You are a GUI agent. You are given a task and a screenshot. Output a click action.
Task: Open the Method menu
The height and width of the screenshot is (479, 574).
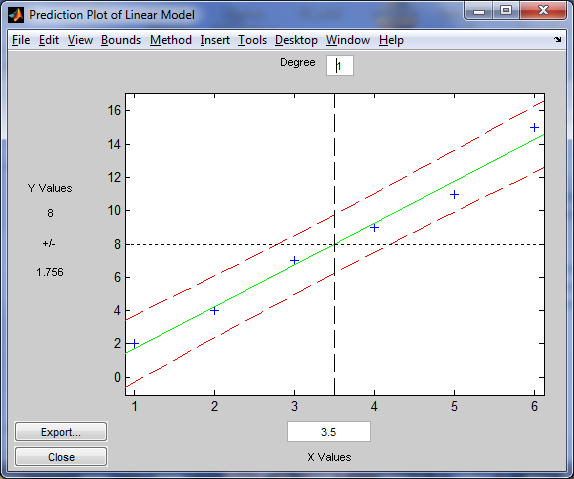coord(171,40)
